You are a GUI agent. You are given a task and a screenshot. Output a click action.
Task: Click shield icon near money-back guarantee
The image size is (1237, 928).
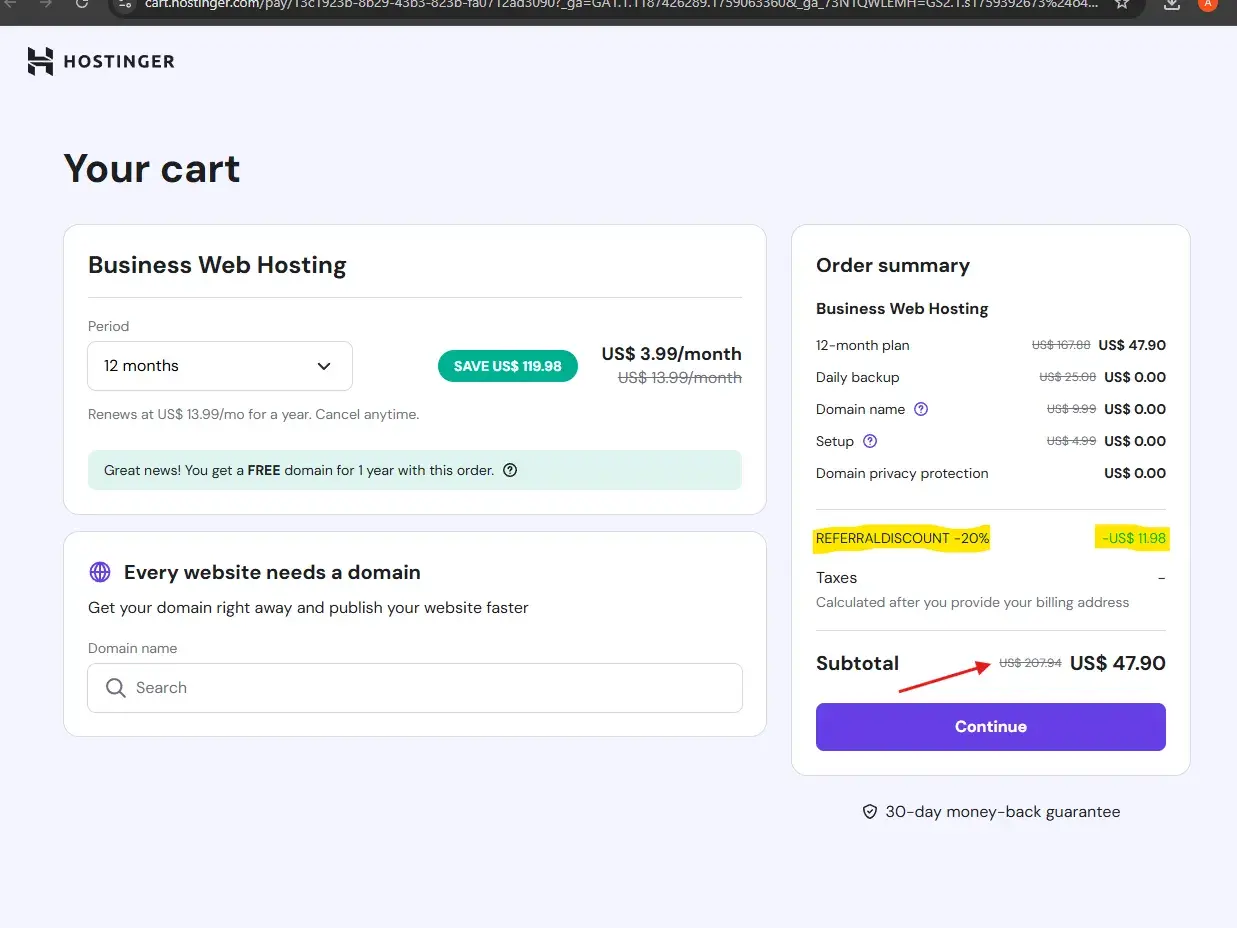click(x=870, y=812)
